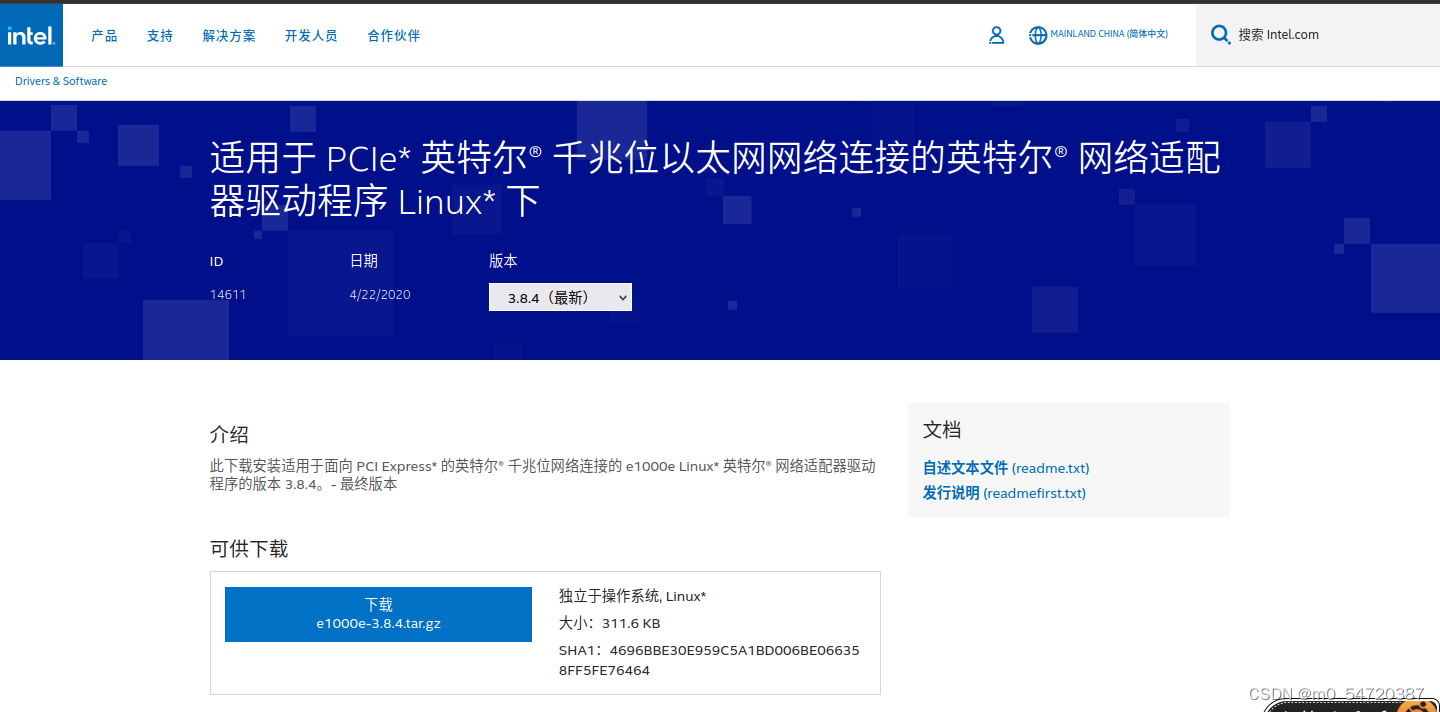Image resolution: width=1440 pixels, height=712 pixels.
Task: Click the SHA1 checksum text
Action: [x=709, y=660]
